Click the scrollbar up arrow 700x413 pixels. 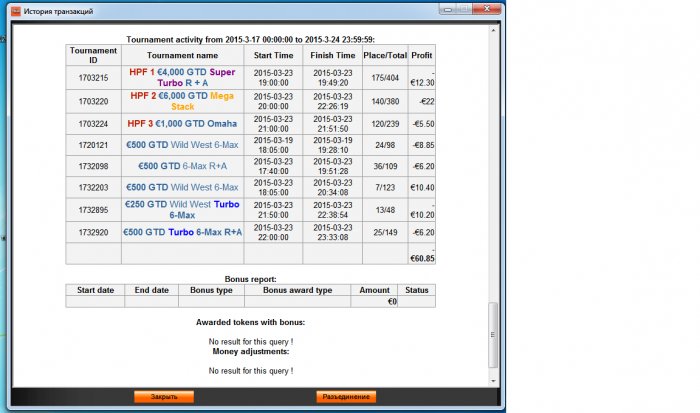click(x=491, y=31)
